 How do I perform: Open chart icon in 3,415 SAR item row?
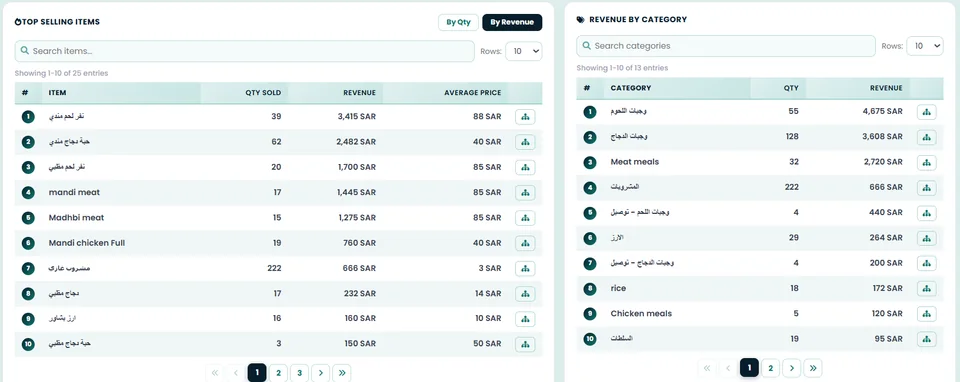525,117
